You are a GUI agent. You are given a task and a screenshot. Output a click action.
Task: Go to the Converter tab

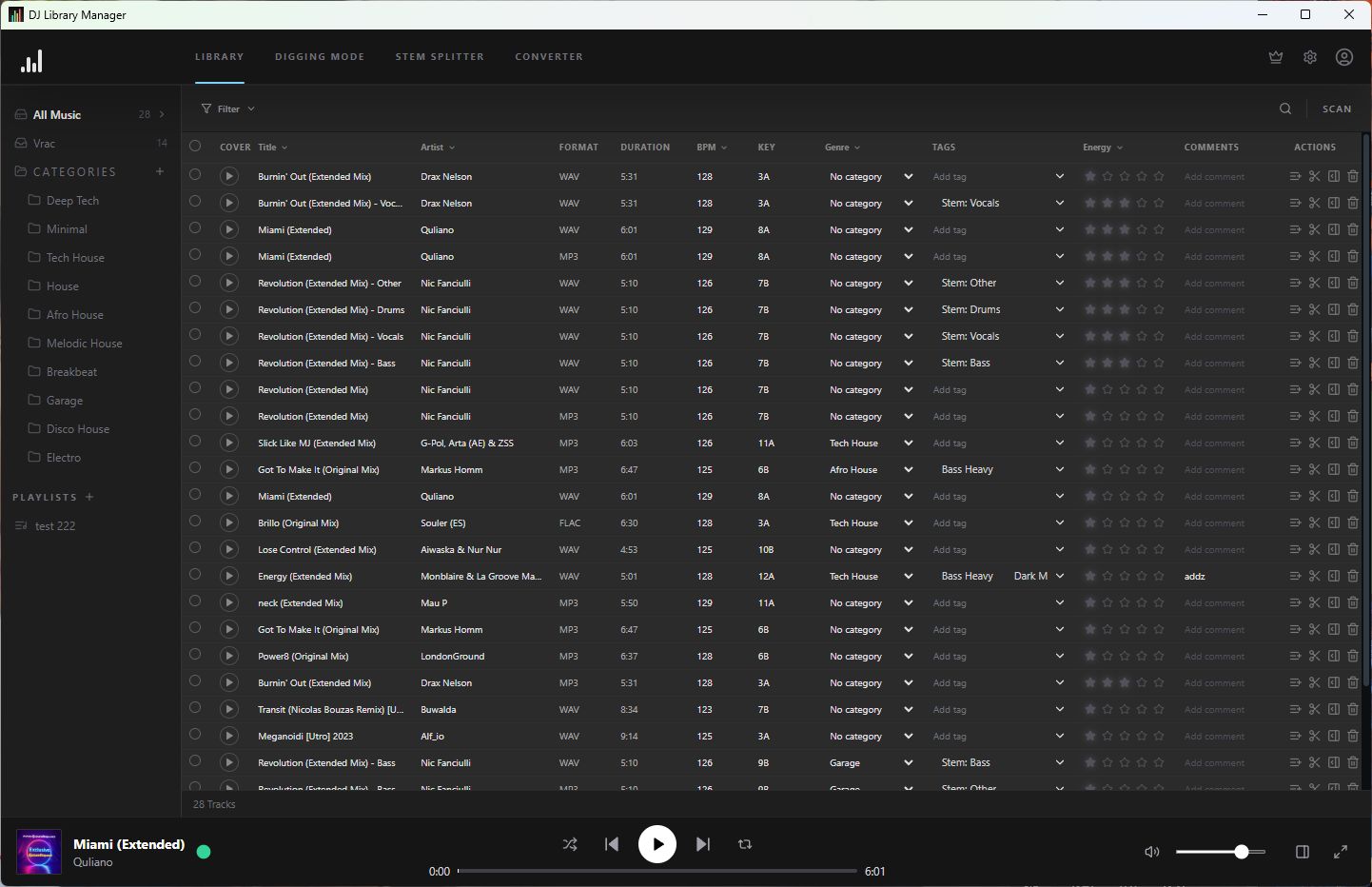pyautogui.click(x=549, y=57)
